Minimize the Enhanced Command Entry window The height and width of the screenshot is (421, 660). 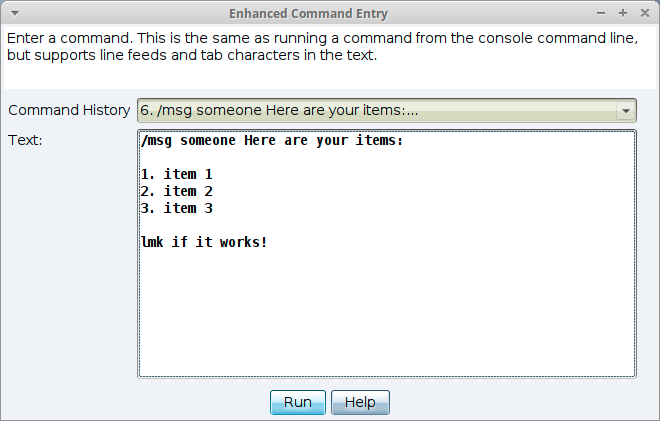[x=601, y=14]
